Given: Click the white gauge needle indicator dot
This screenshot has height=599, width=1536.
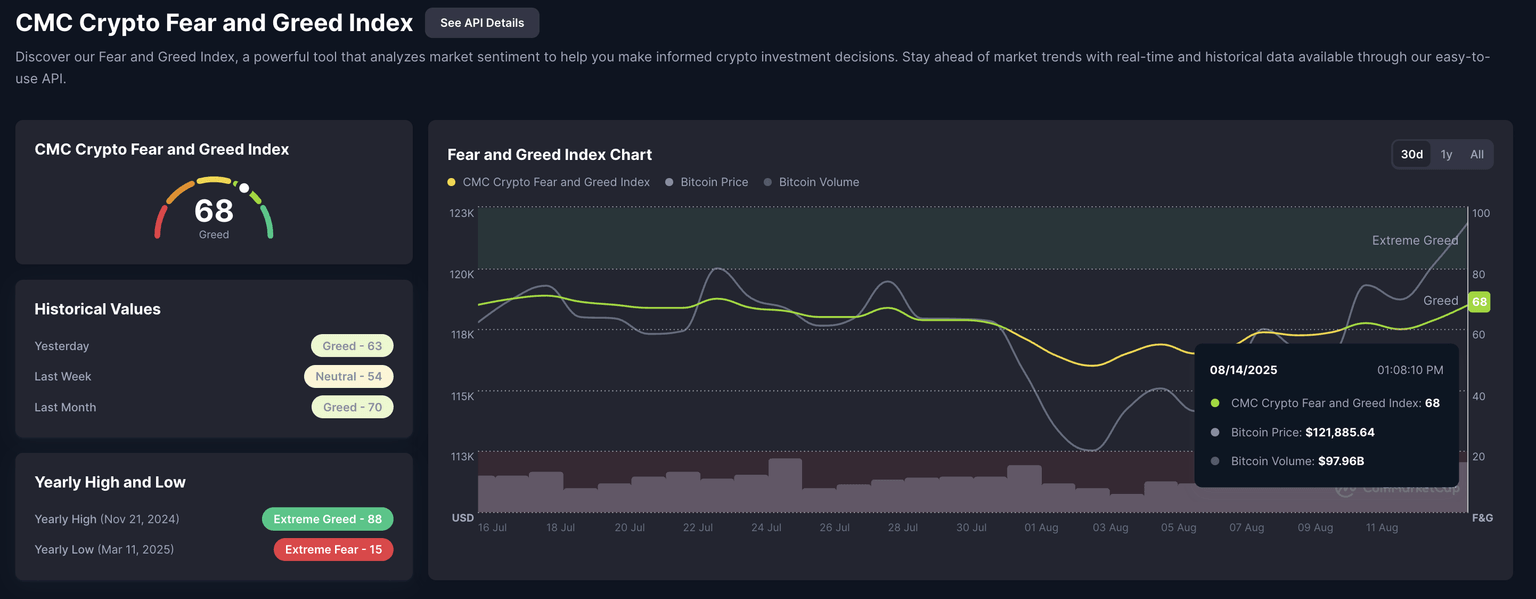Looking at the screenshot, I should coord(244,187).
